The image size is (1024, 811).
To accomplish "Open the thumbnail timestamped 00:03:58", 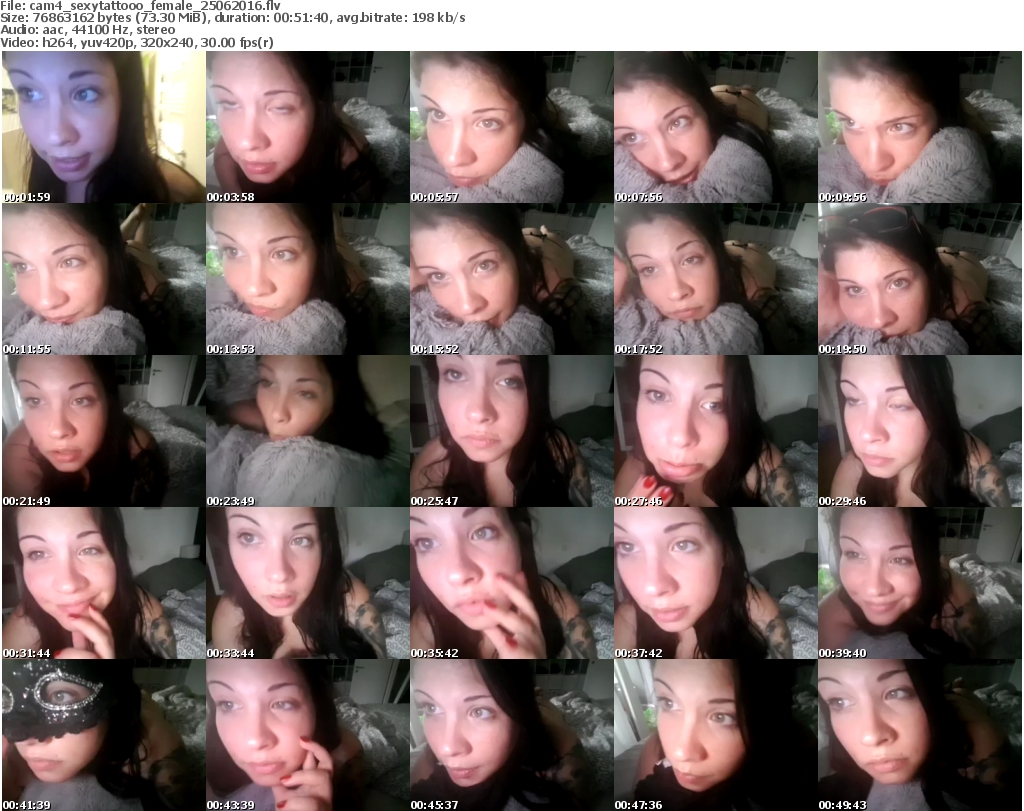I will 308,127.
